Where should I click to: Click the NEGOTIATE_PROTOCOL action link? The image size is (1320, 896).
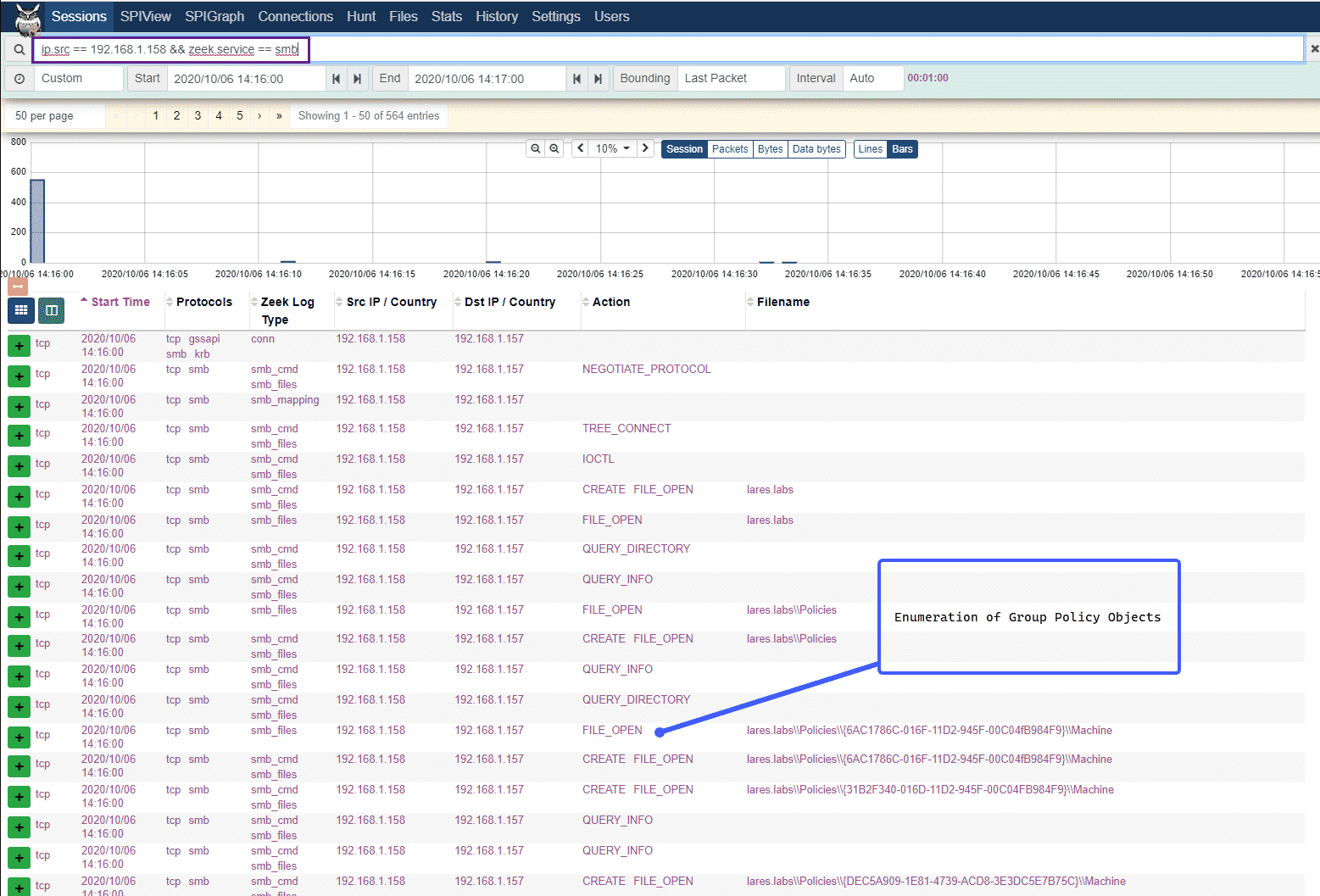pos(646,370)
